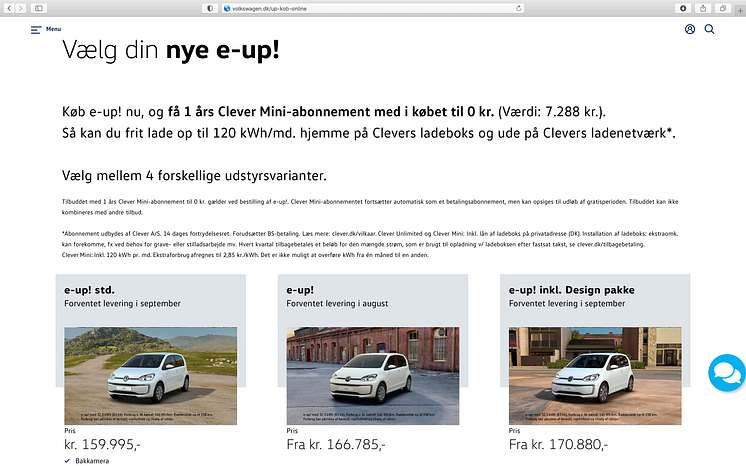Open new tab with plus button

pos(740,8)
